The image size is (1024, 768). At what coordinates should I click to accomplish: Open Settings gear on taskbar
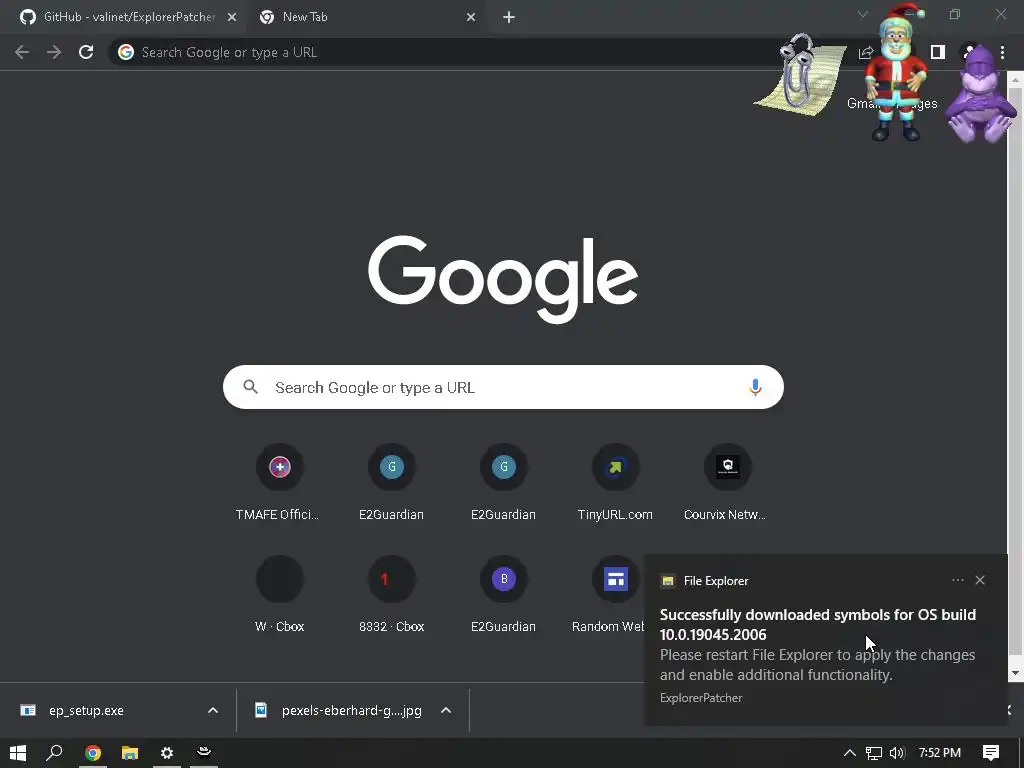[167, 753]
